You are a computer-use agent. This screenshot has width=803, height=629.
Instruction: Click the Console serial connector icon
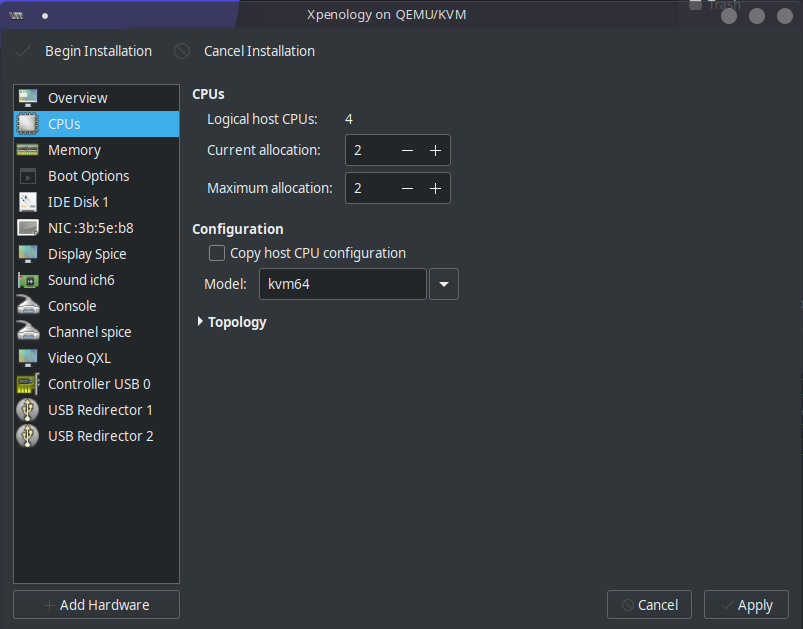tap(28, 306)
